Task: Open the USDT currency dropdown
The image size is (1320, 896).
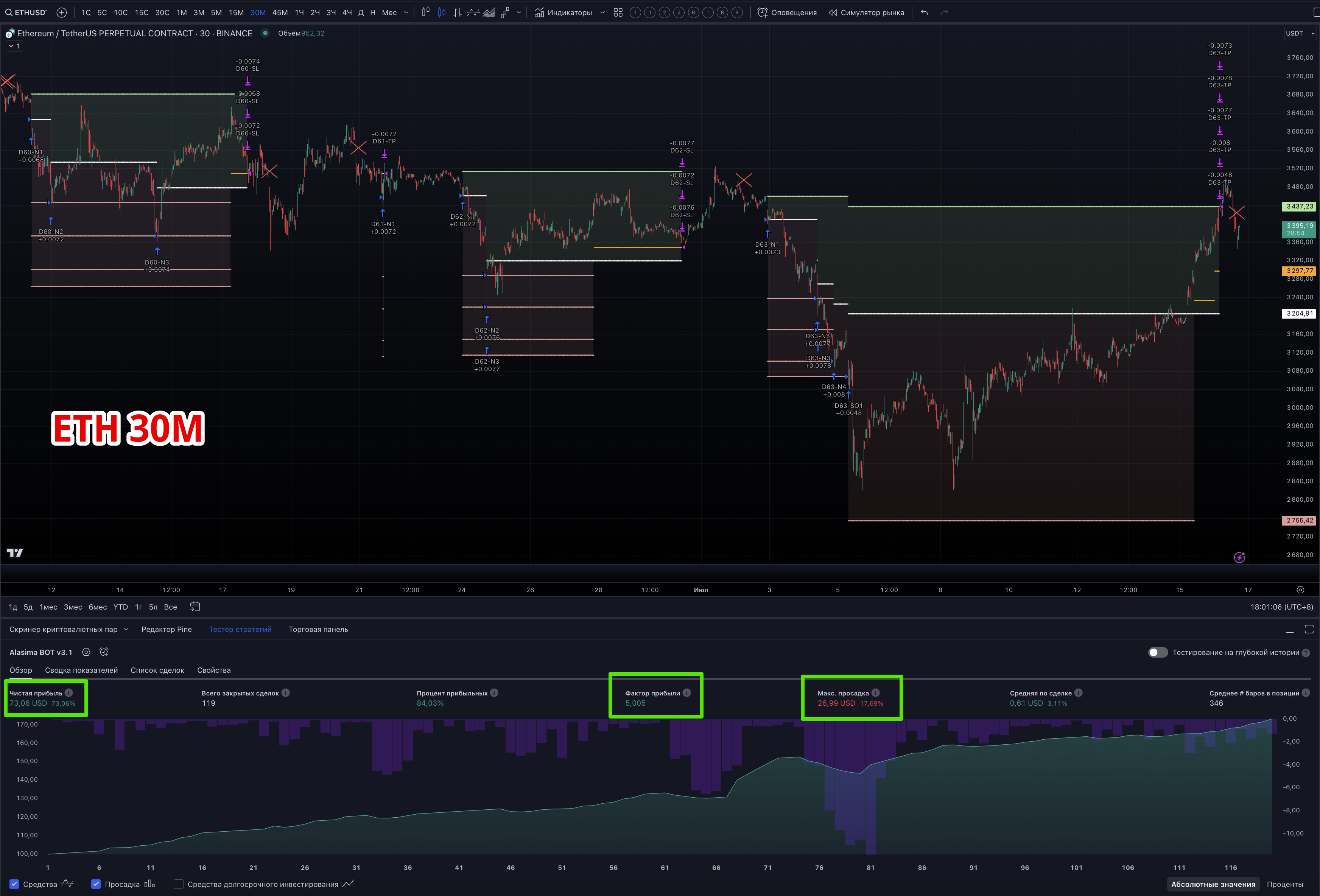Action: [1300, 34]
